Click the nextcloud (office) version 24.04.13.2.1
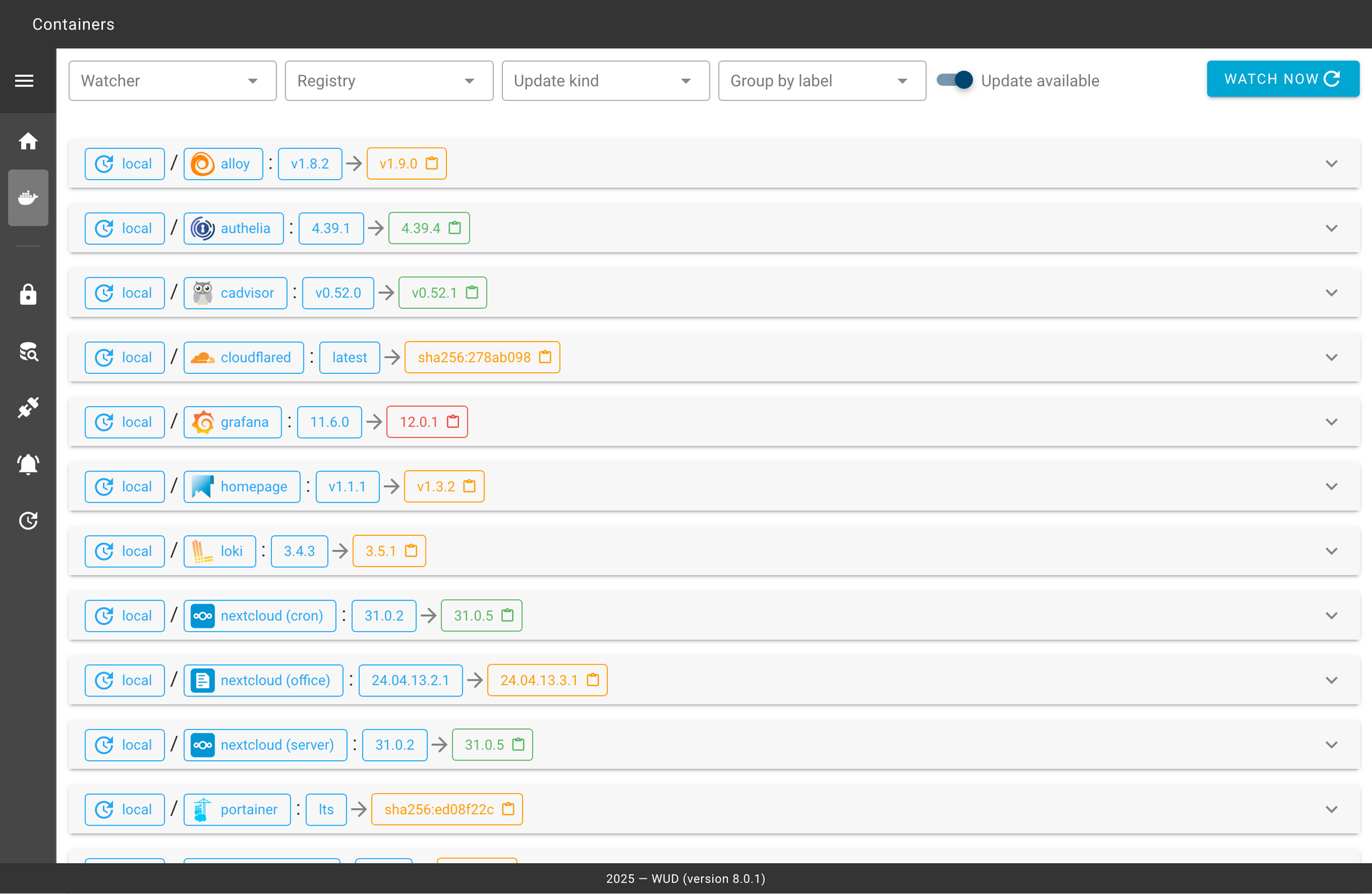Viewport: 1372px width, 894px height. (410, 680)
